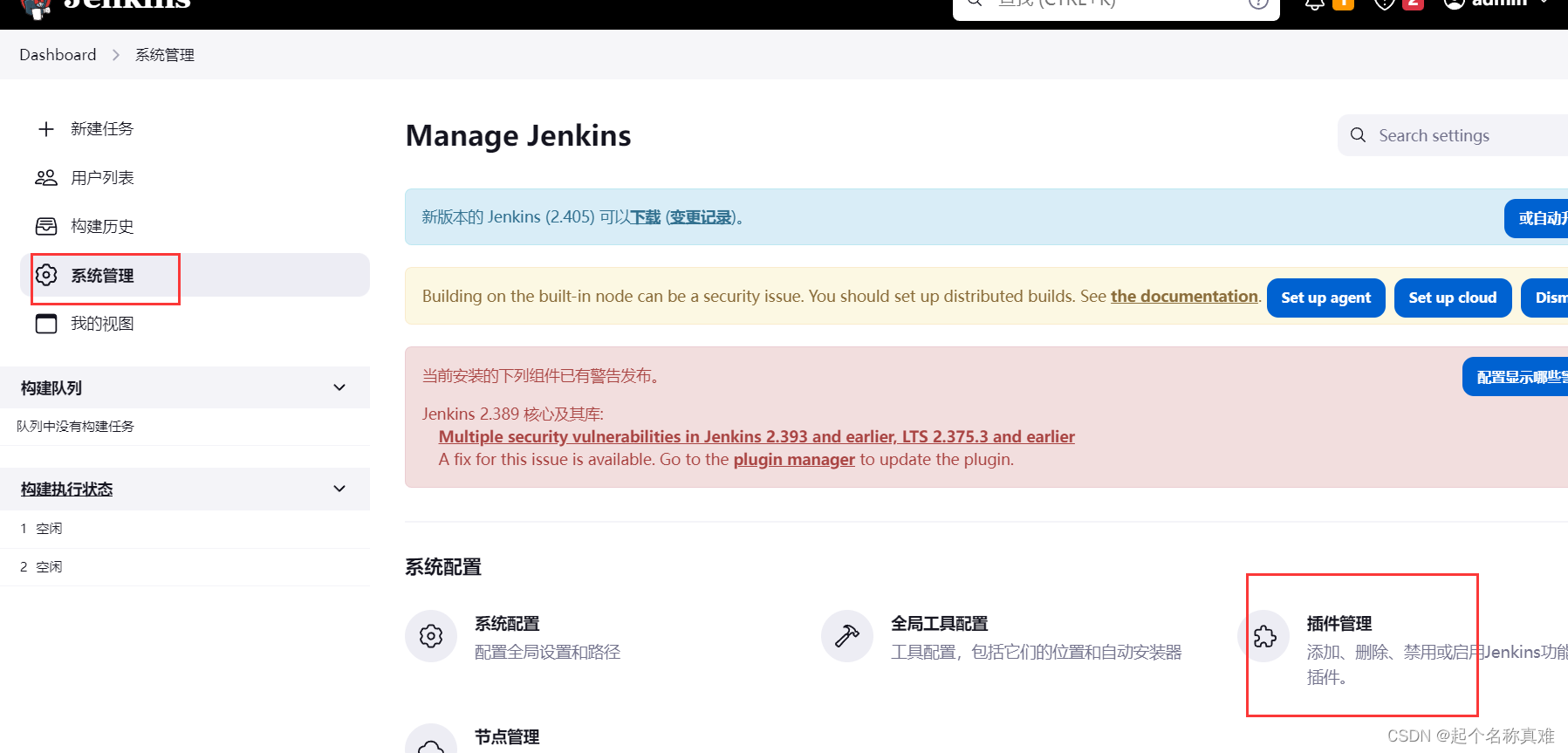Viewport: 1568px width, 753px height.
Task: Click the Manage Jenkins heading
Action: pos(518,136)
